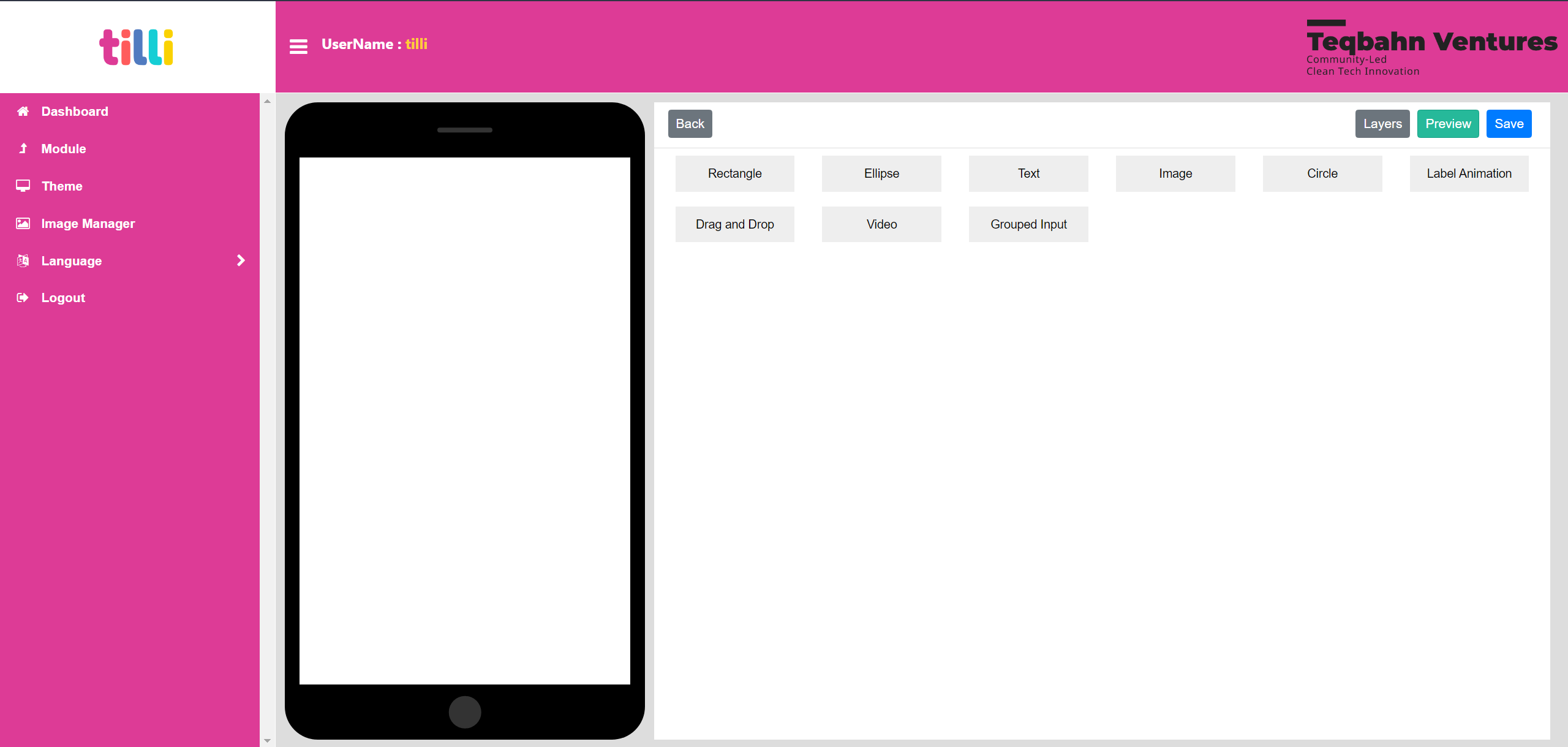This screenshot has width=1568, height=747.
Task: Click the Text element tool
Action: [x=1029, y=173]
